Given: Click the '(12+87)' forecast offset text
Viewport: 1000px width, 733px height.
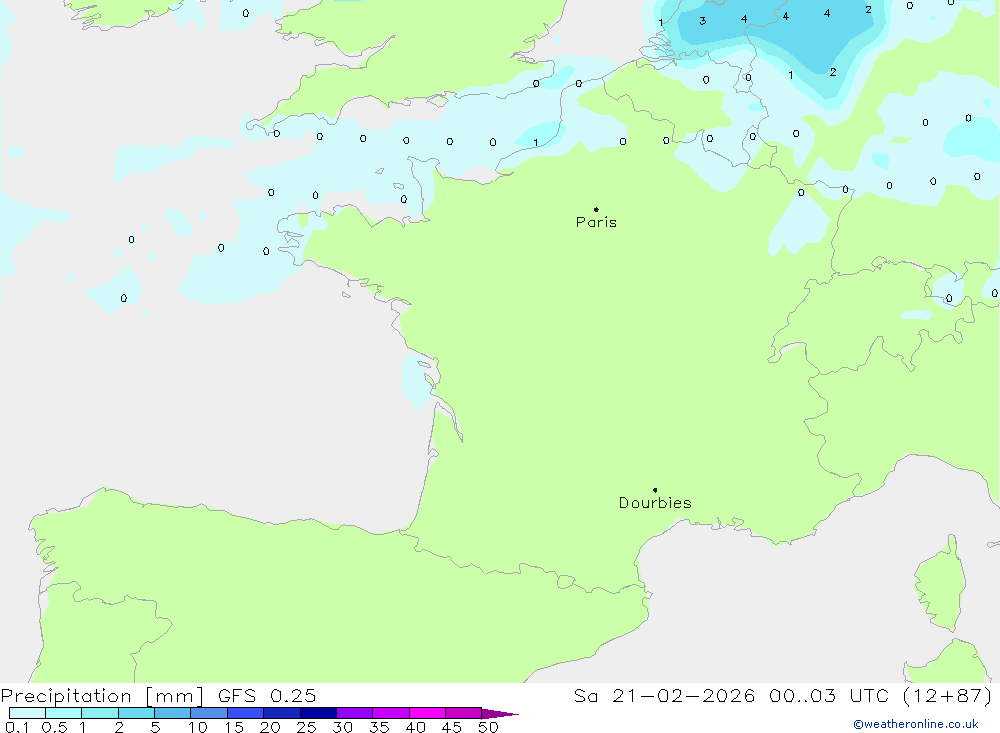Looking at the screenshot, I should [948, 696].
